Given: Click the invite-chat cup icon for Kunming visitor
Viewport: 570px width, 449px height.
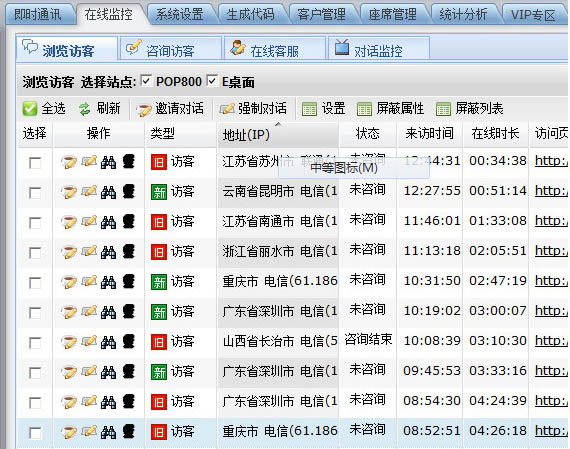Looking at the screenshot, I should point(69,192).
